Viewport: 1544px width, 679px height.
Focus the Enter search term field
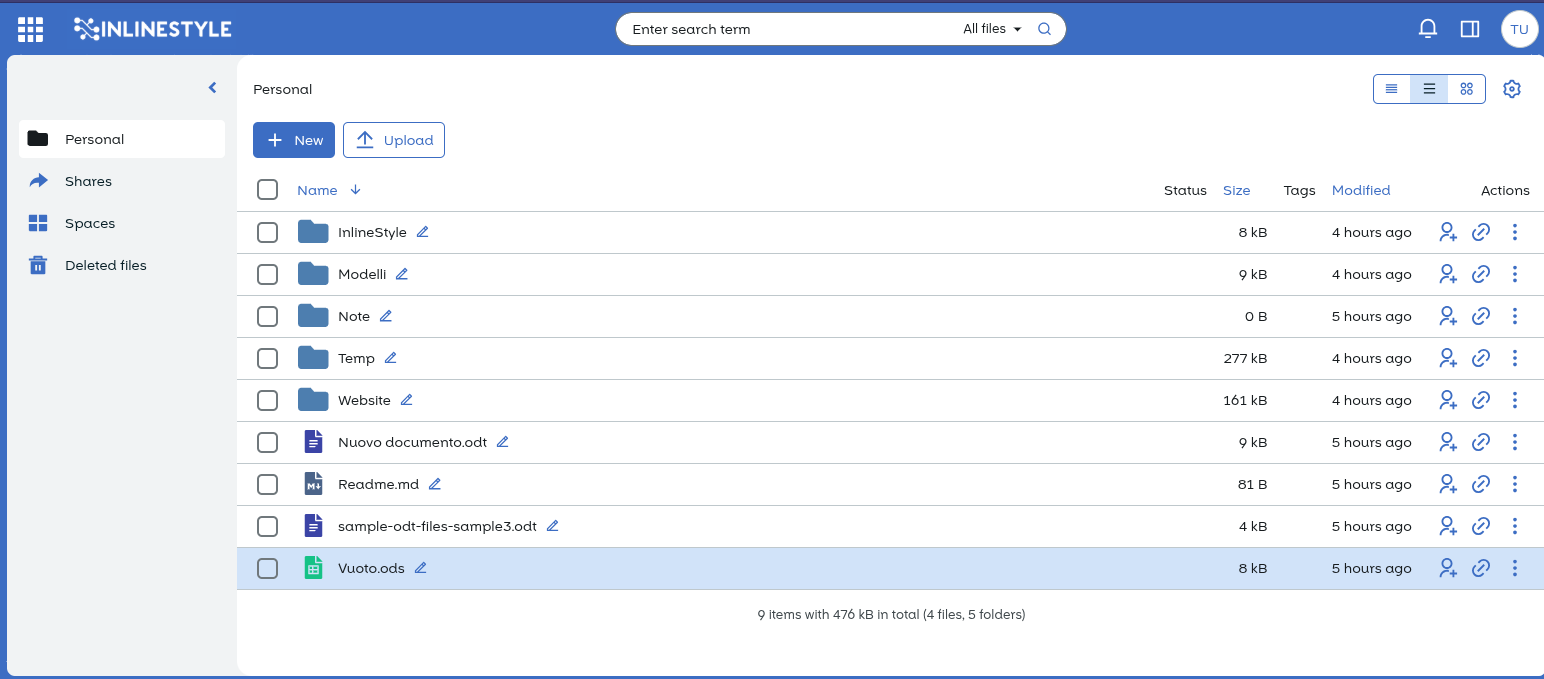click(x=790, y=29)
